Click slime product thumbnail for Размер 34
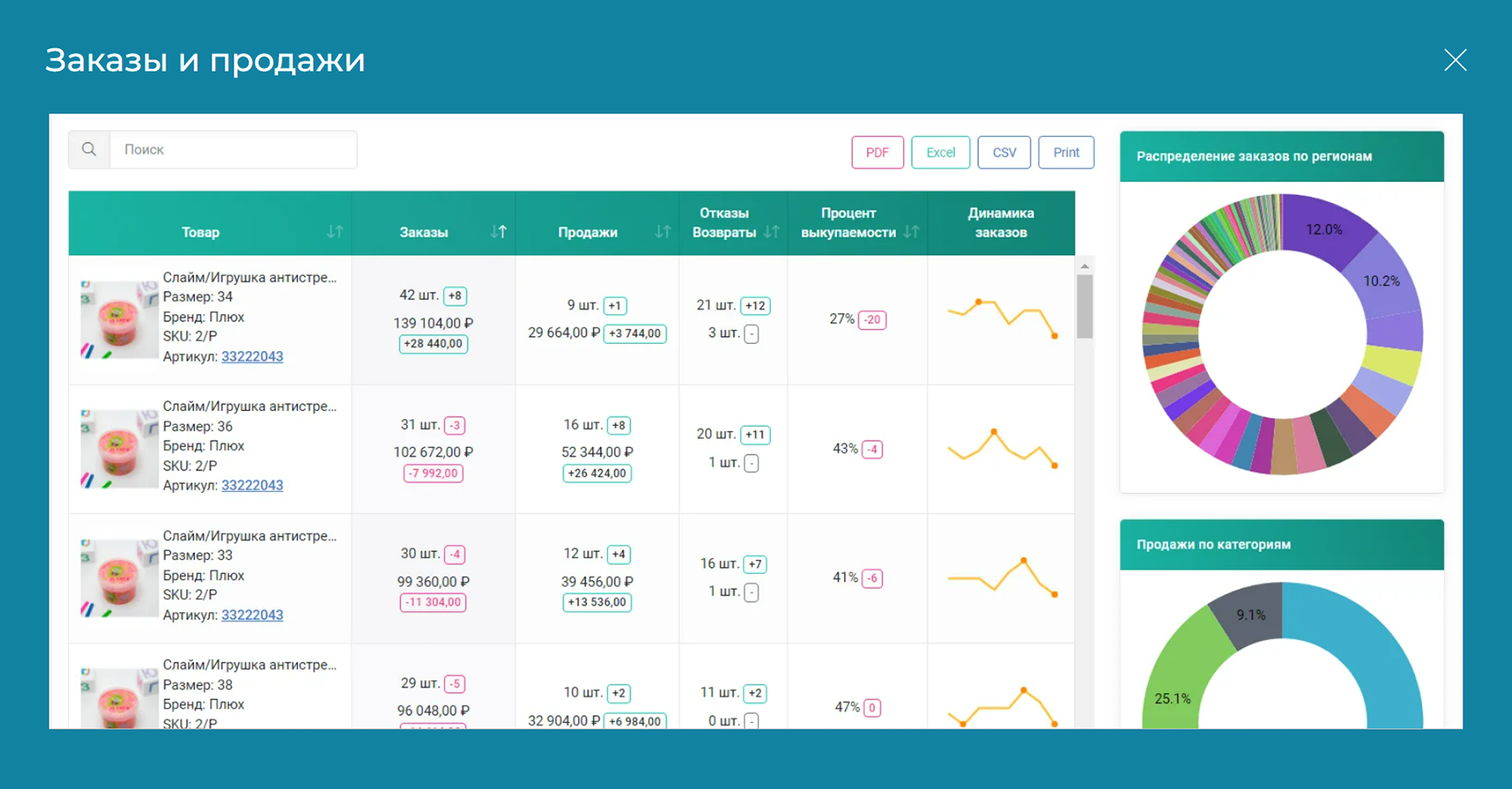1512x789 pixels. (x=119, y=319)
